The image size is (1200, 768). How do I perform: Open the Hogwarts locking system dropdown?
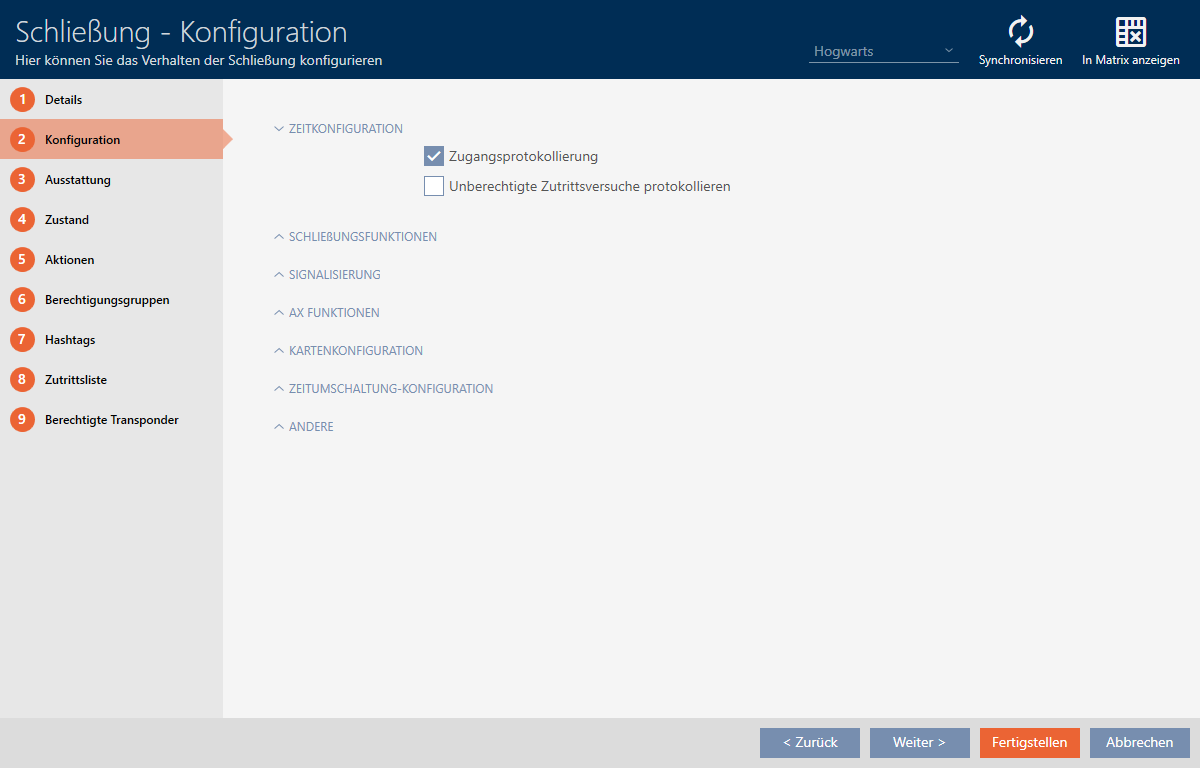pos(883,51)
